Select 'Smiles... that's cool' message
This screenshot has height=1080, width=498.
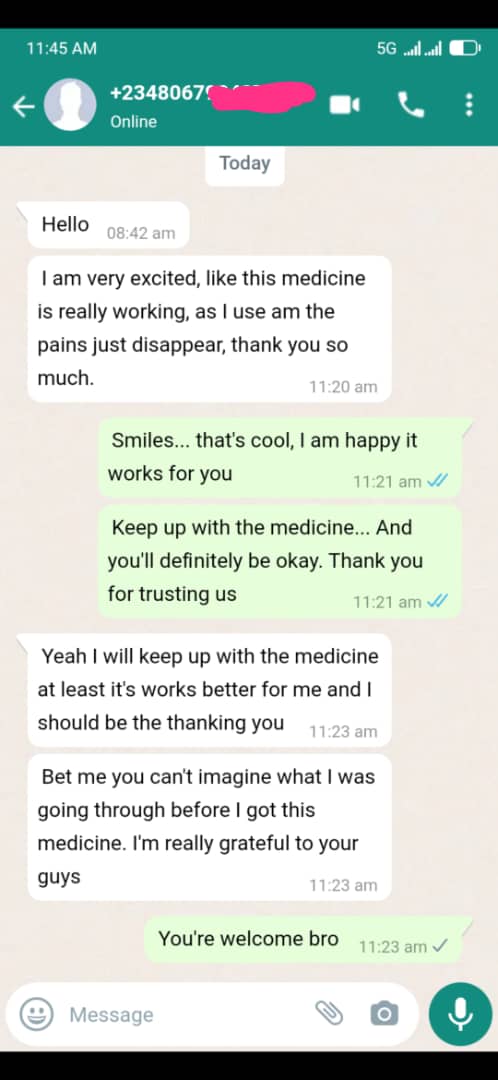280,457
